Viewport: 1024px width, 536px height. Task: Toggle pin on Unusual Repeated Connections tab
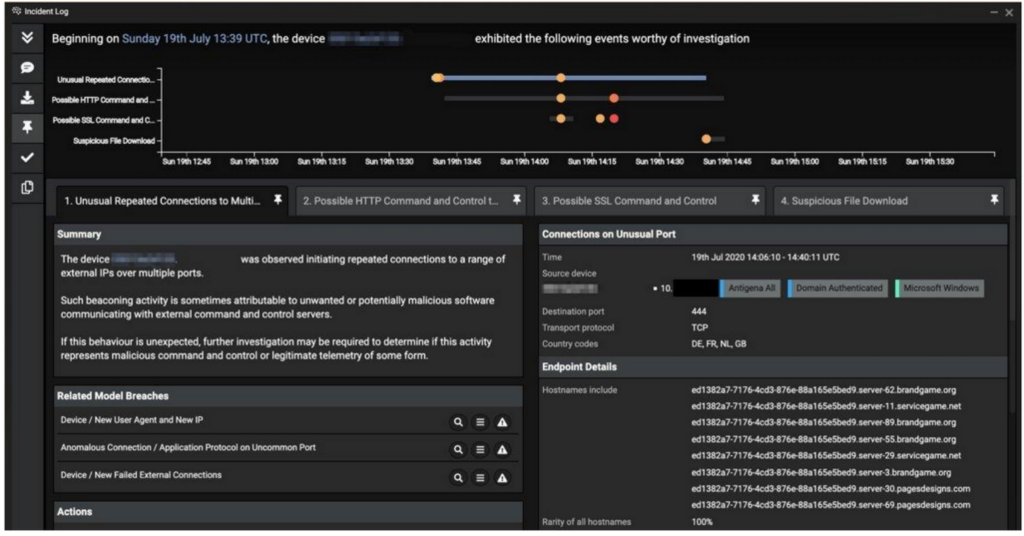click(x=277, y=201)
